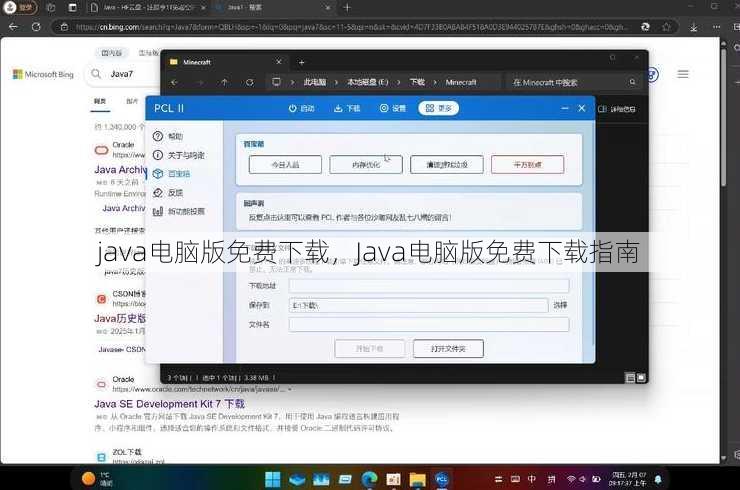Open Edge settings and more menu

pyautogui.click(x=716, y=27)
